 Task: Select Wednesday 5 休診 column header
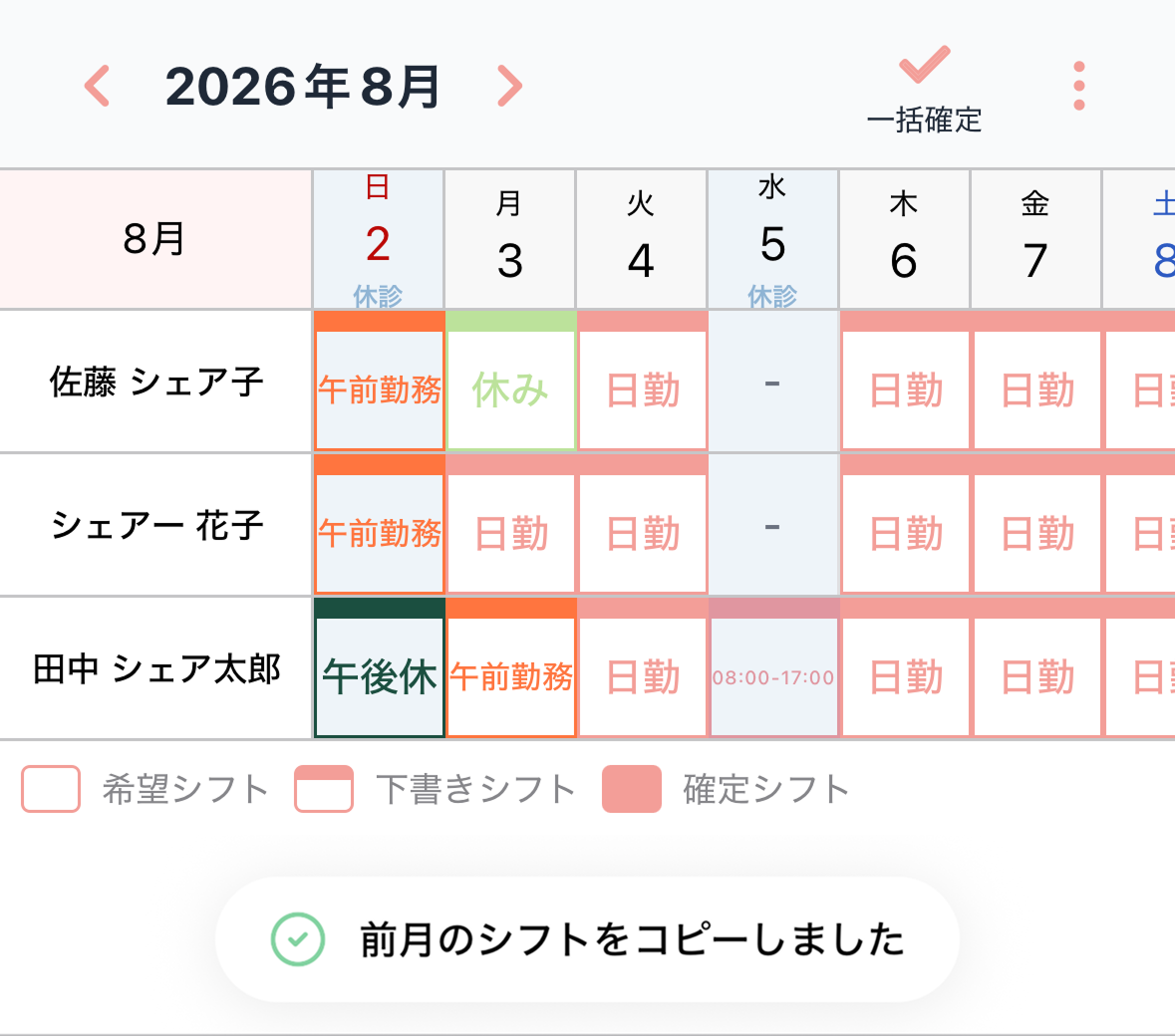pyautogui.click(x=772, y=240)
